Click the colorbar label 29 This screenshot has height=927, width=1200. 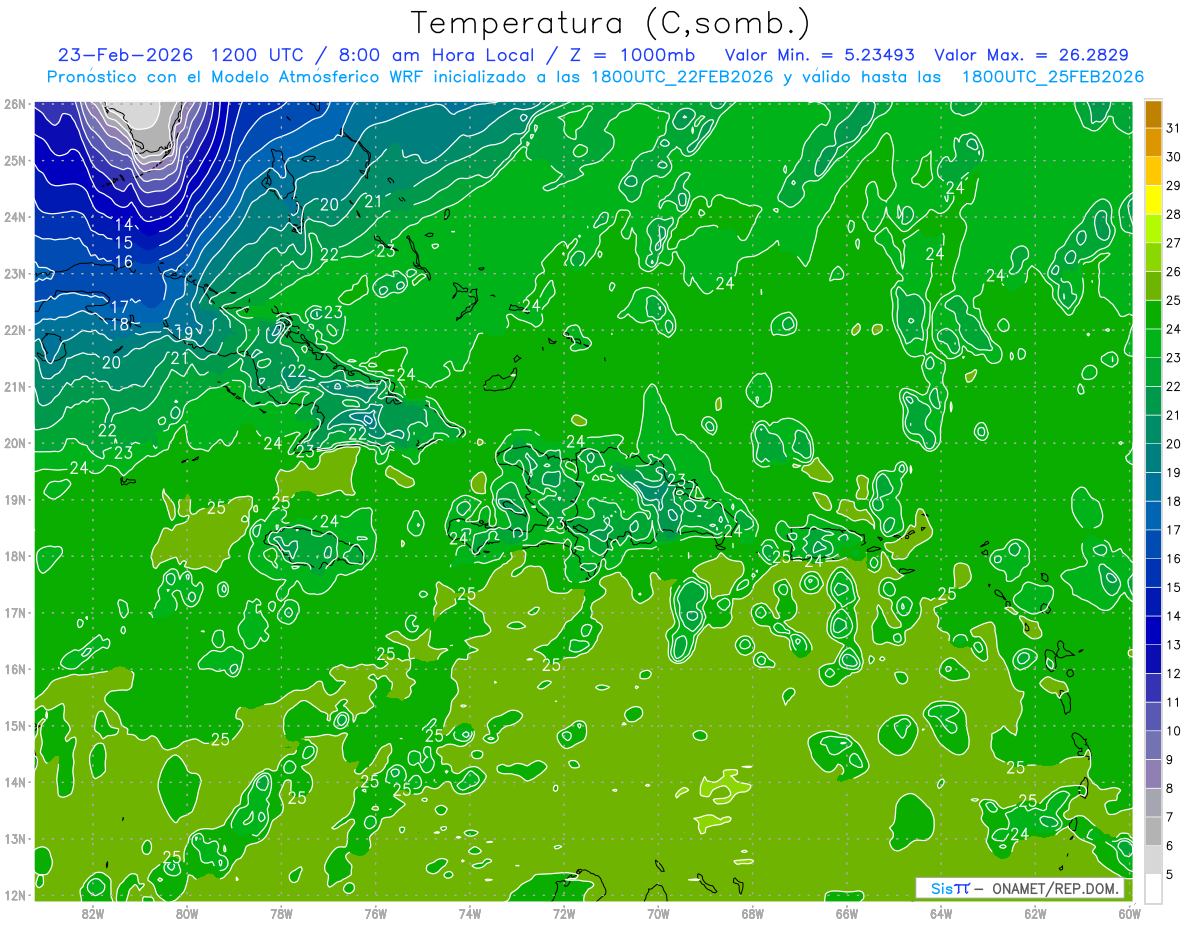pyautogui.click(x=1174, y=186)
